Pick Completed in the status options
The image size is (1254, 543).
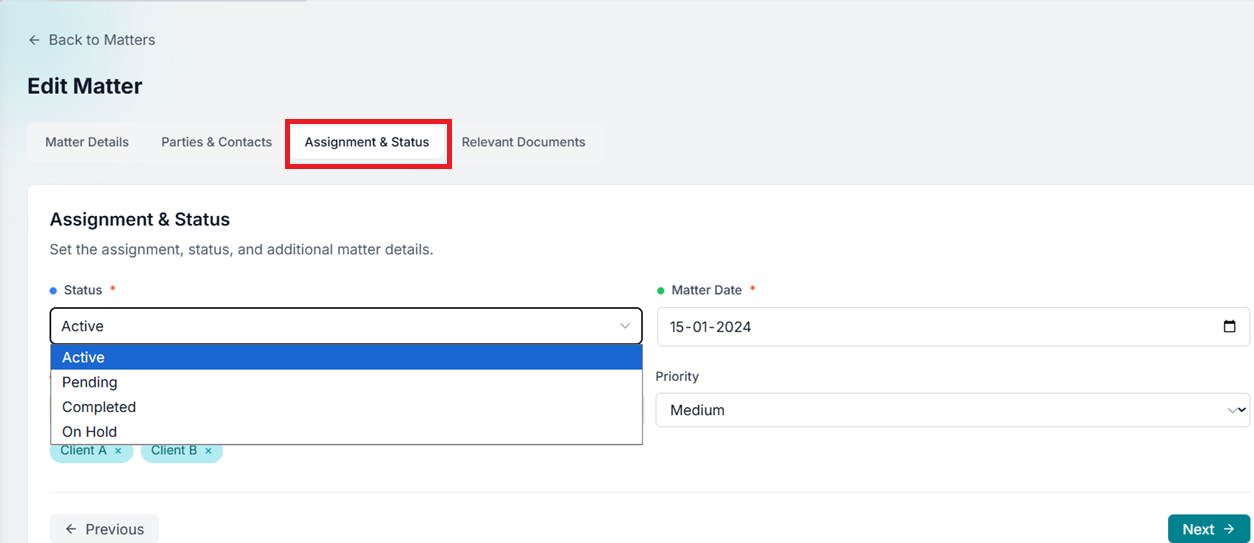346,407
